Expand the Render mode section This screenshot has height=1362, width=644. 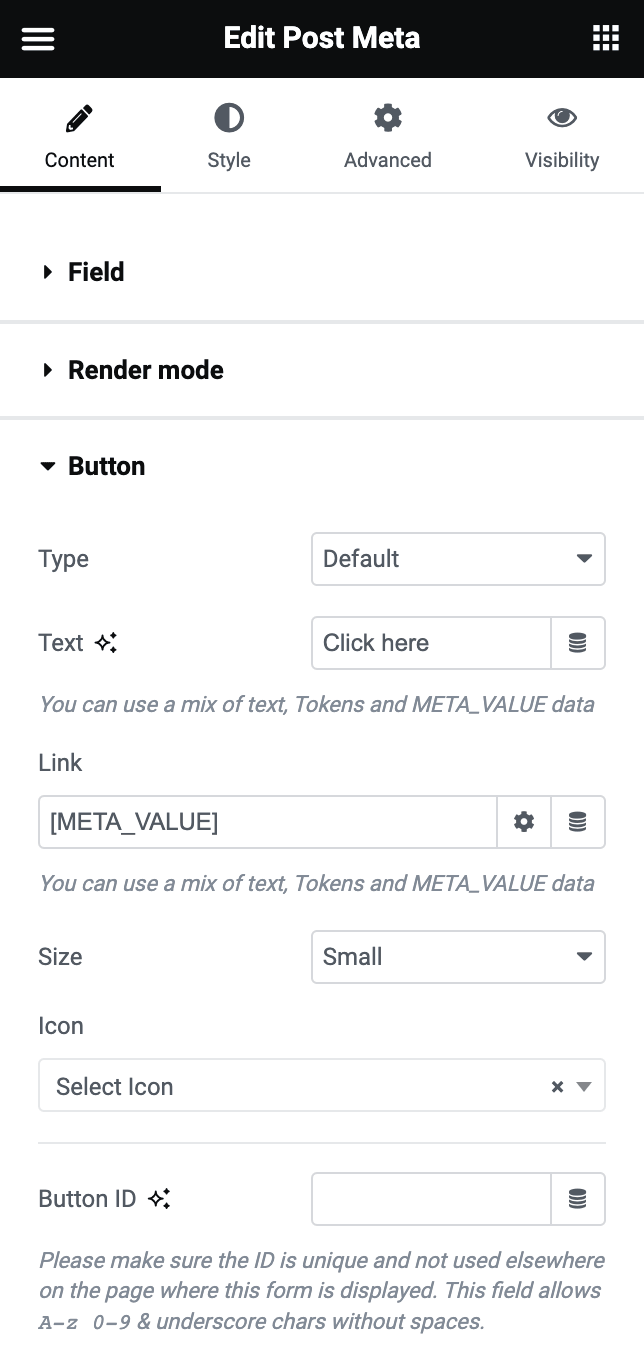click(x=145, y=370)
